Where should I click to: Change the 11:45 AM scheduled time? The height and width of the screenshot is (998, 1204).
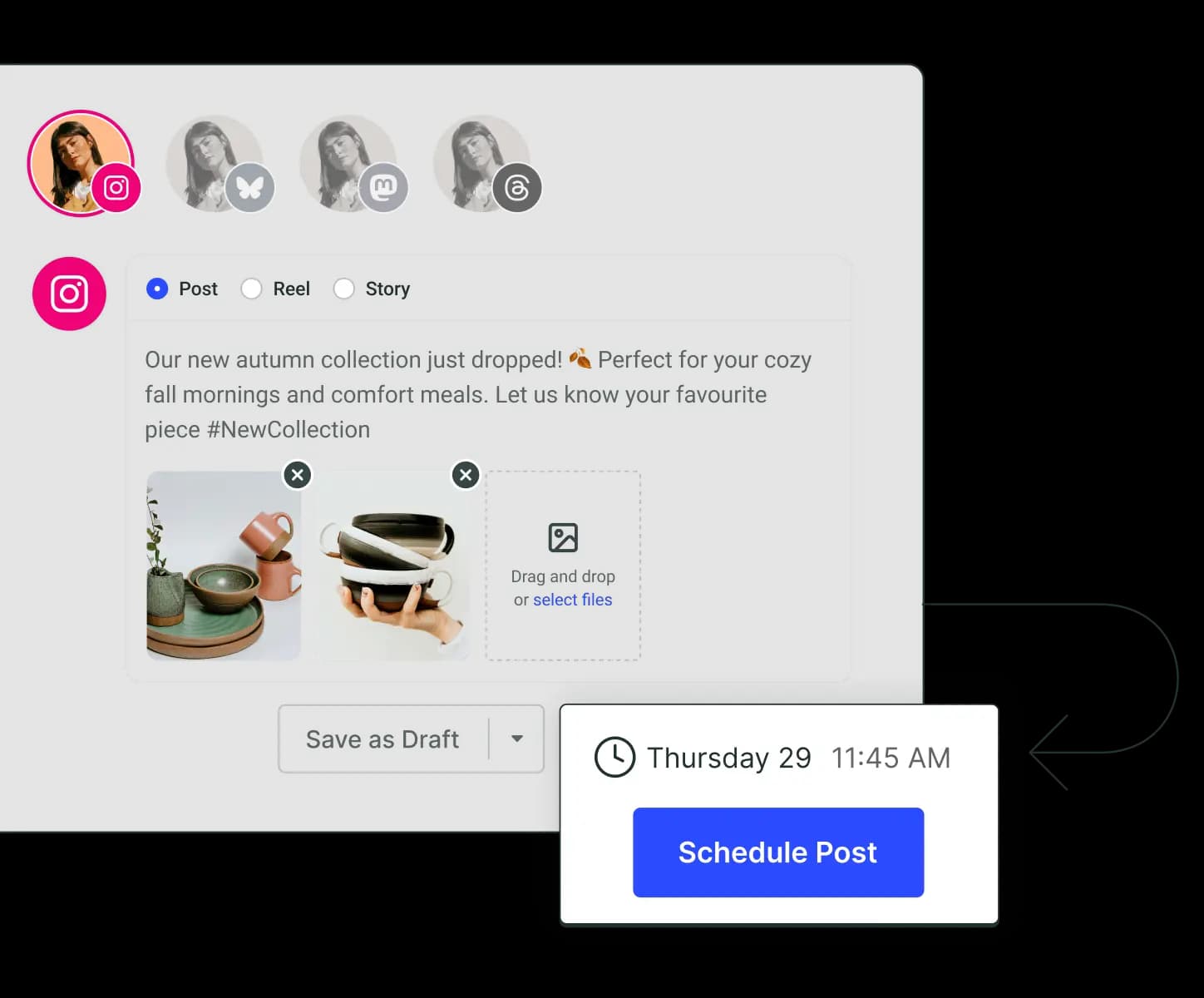point(890,757)
